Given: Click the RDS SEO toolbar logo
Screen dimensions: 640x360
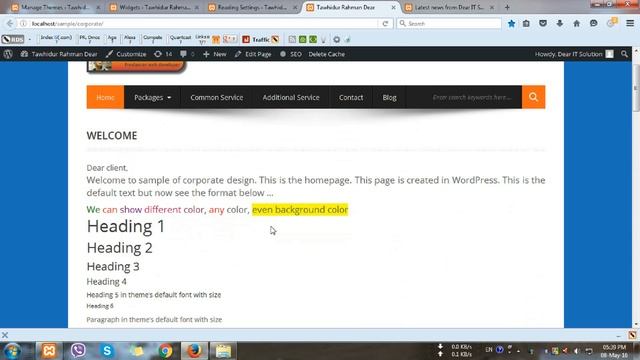Looking at the screenshot, I should tap(13, 39).
